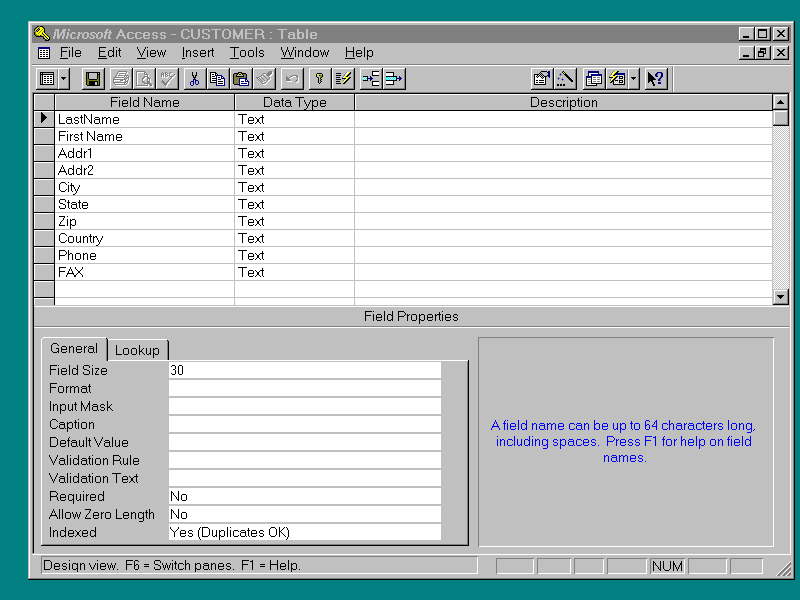Open Indexes with lightning list icon
The height and width of the screenshot is (600, 800).
pyautogui.click(x=343, y=78)
